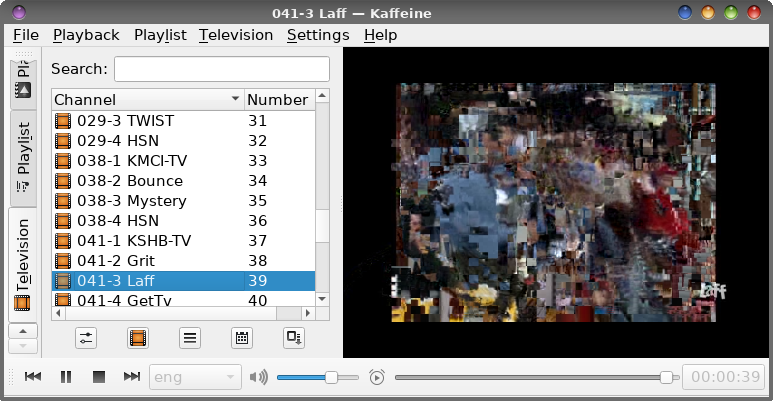Open the Playback menu
The width and height of the screenshot is (773, 401).
coord(86,35)
